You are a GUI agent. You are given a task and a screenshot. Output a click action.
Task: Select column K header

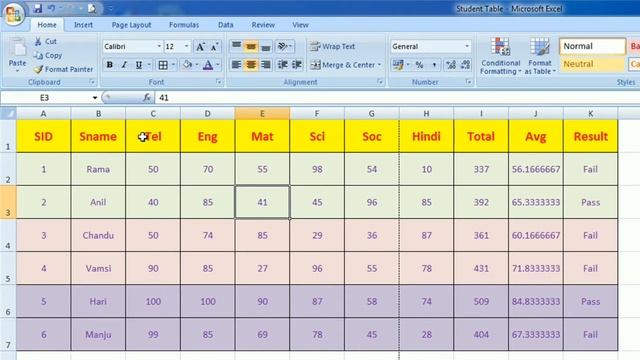591,113
